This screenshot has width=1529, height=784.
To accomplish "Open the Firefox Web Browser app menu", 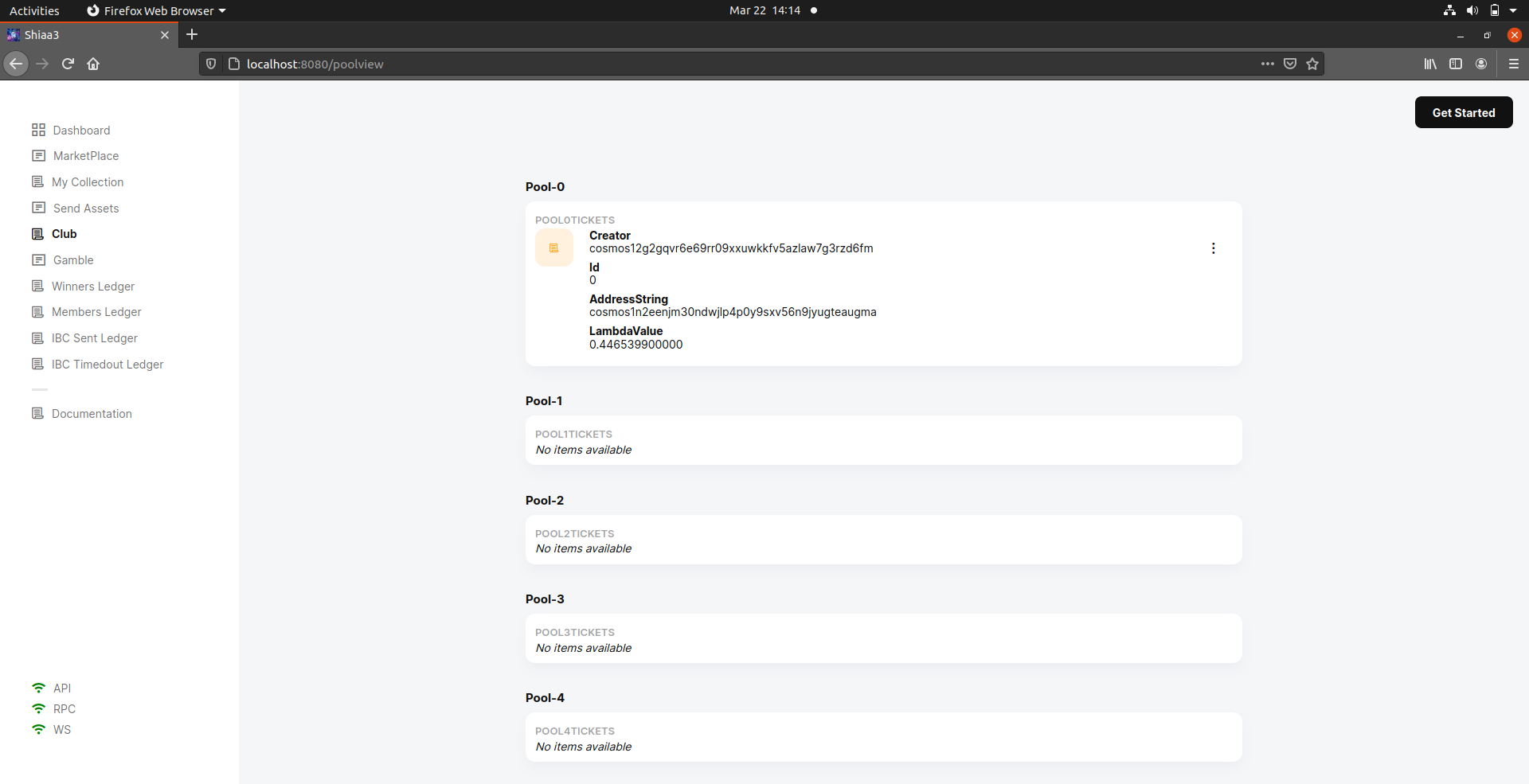I will coord(156,10).
